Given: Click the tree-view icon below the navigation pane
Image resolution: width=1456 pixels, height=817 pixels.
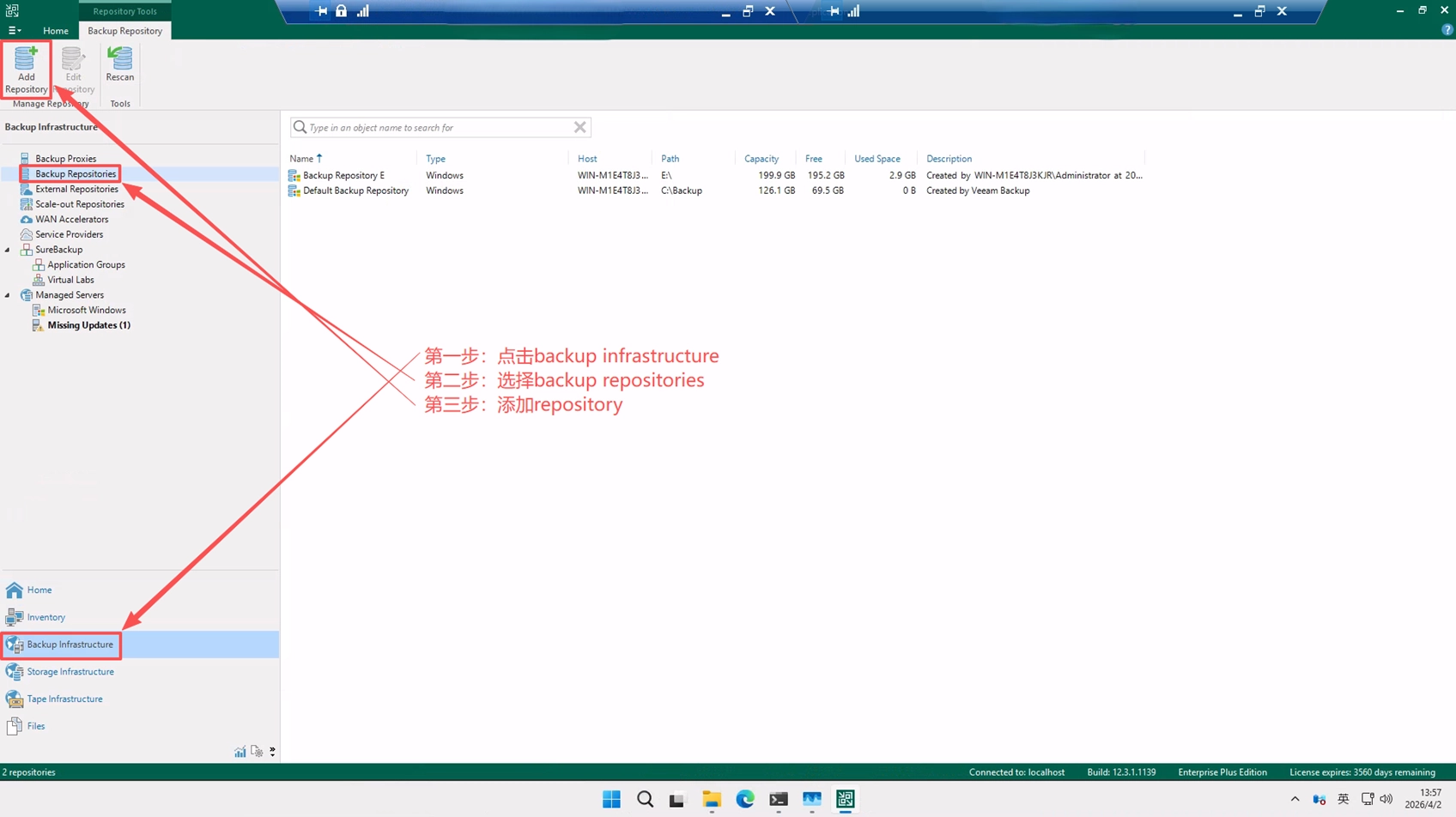Looking at the screenshot, I should coord(257,752).
